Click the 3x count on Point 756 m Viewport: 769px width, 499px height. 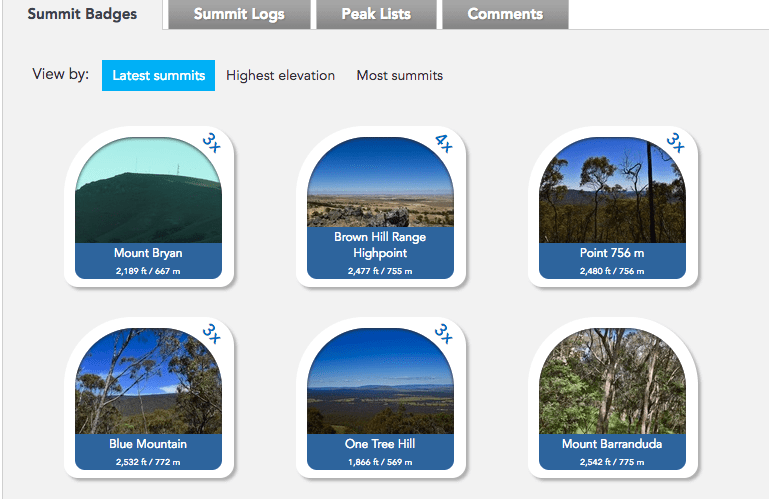click(x=676, y=143)
